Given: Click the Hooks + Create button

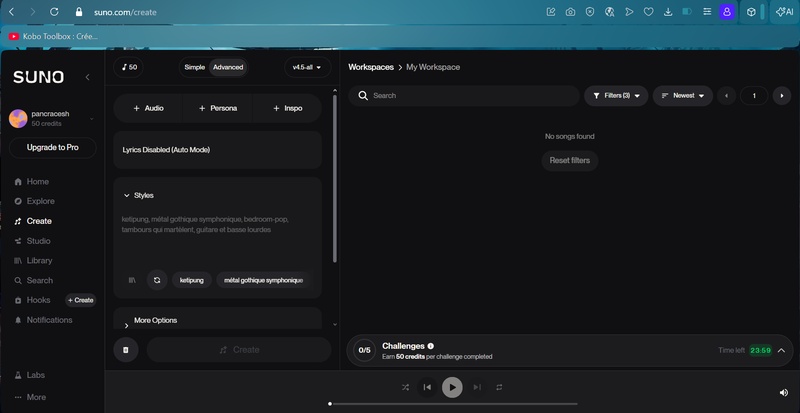Looking at the screenshot, I should (81, 300).
